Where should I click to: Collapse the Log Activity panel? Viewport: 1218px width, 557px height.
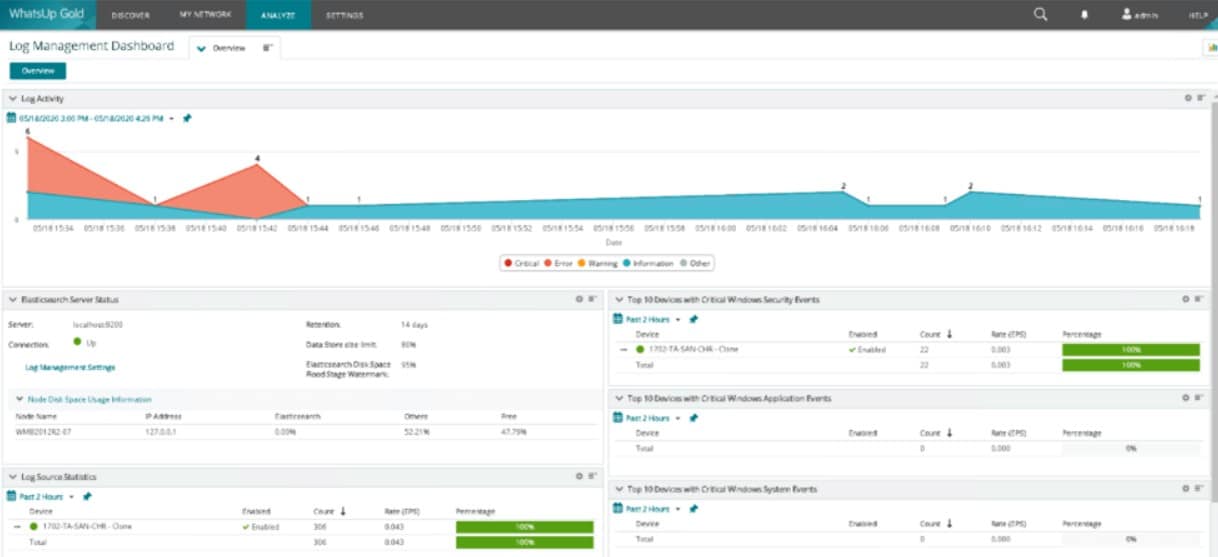coord(13,99)
